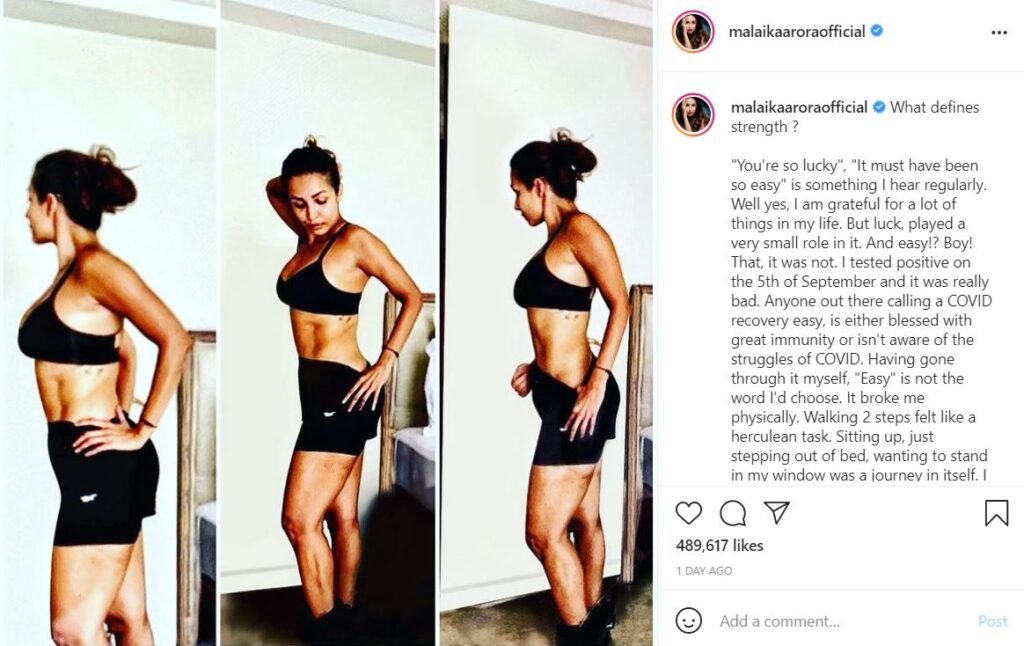The height and width of the screenshot is (646, 1024).
Task: Click the header profile avatar
Action: tap(693, 31)
